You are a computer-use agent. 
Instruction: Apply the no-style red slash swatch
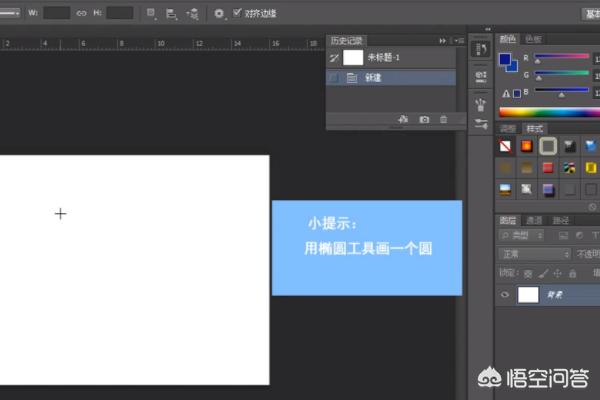coord(505,146)
